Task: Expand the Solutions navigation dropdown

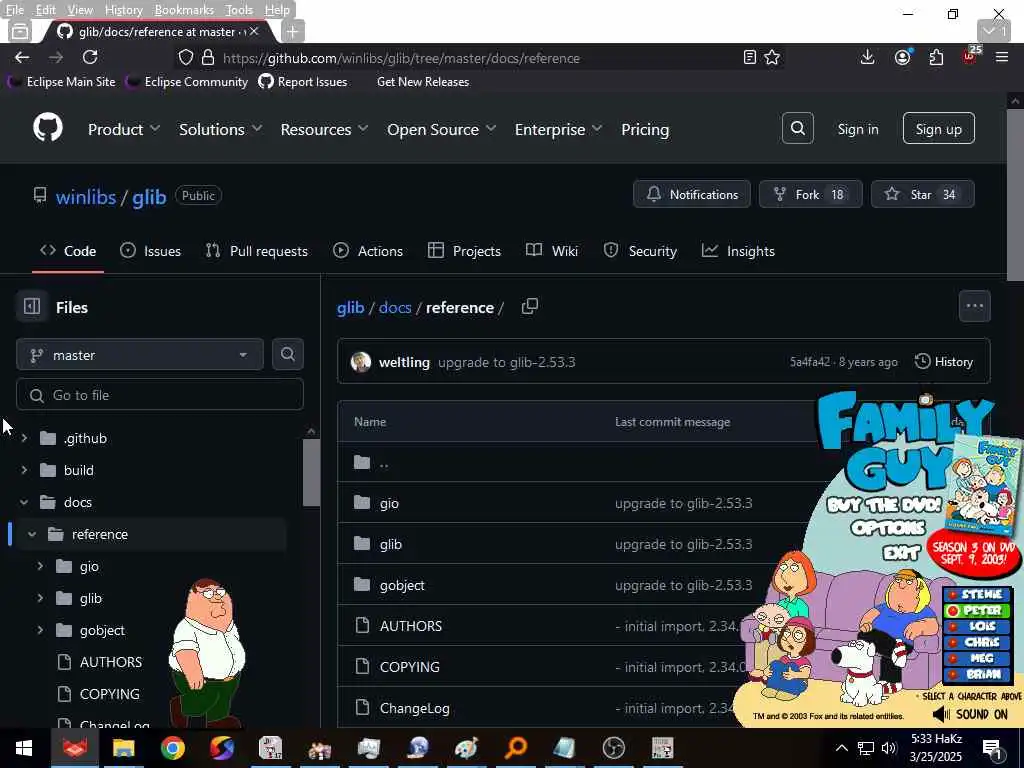Action: pyautogui.click(x=221, y=129)
